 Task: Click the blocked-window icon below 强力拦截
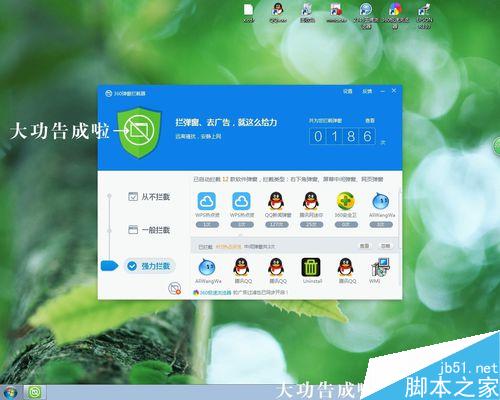click(175, 288)
